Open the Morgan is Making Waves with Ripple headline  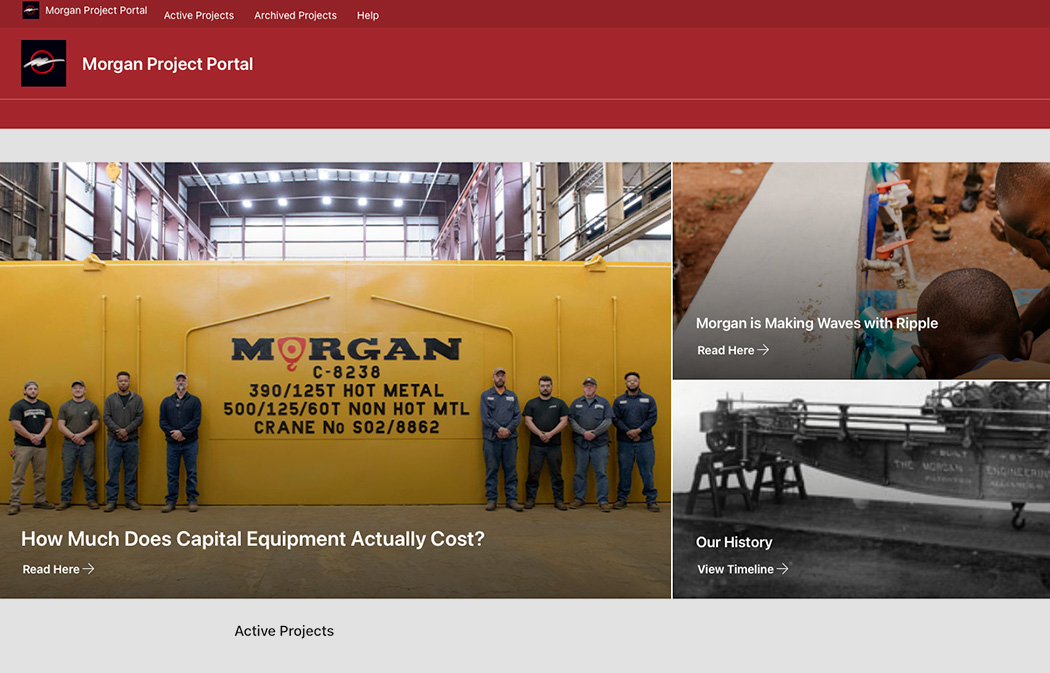(817, 323)
